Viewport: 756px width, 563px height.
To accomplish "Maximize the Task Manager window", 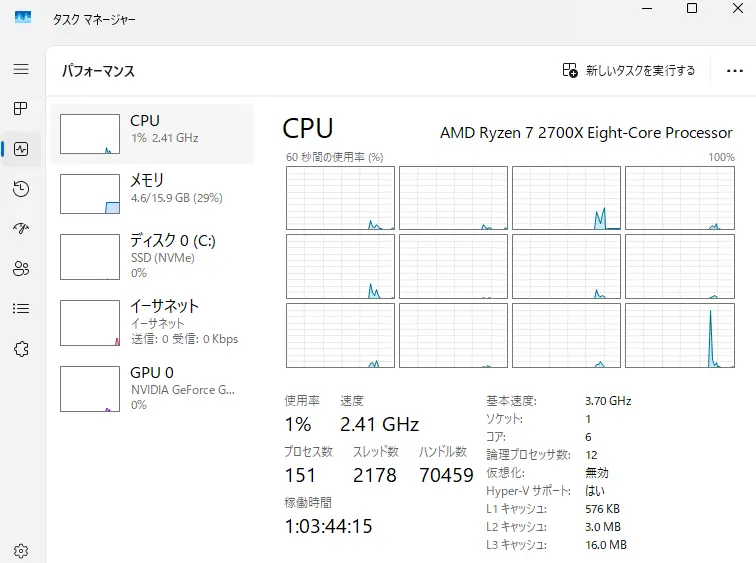I will 691,9.
